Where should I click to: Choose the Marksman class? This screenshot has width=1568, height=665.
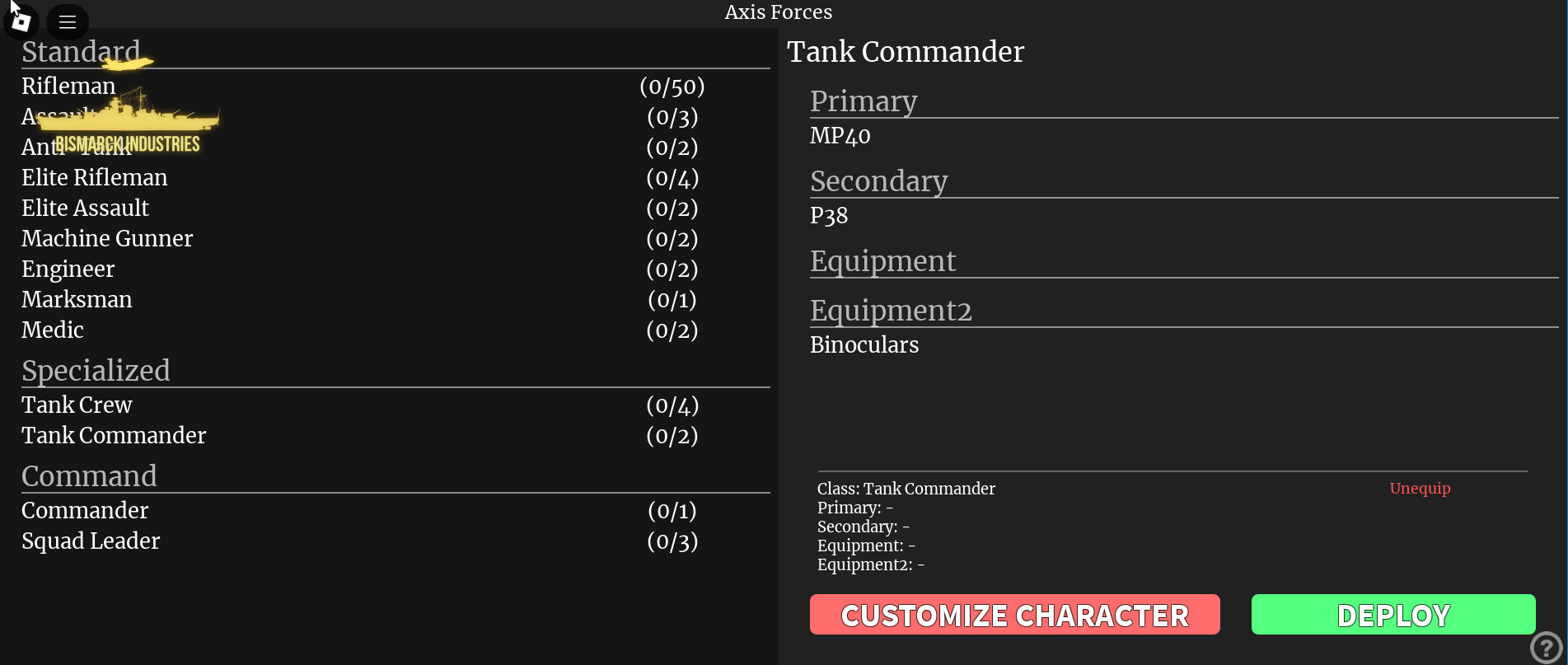click(396, 300)
